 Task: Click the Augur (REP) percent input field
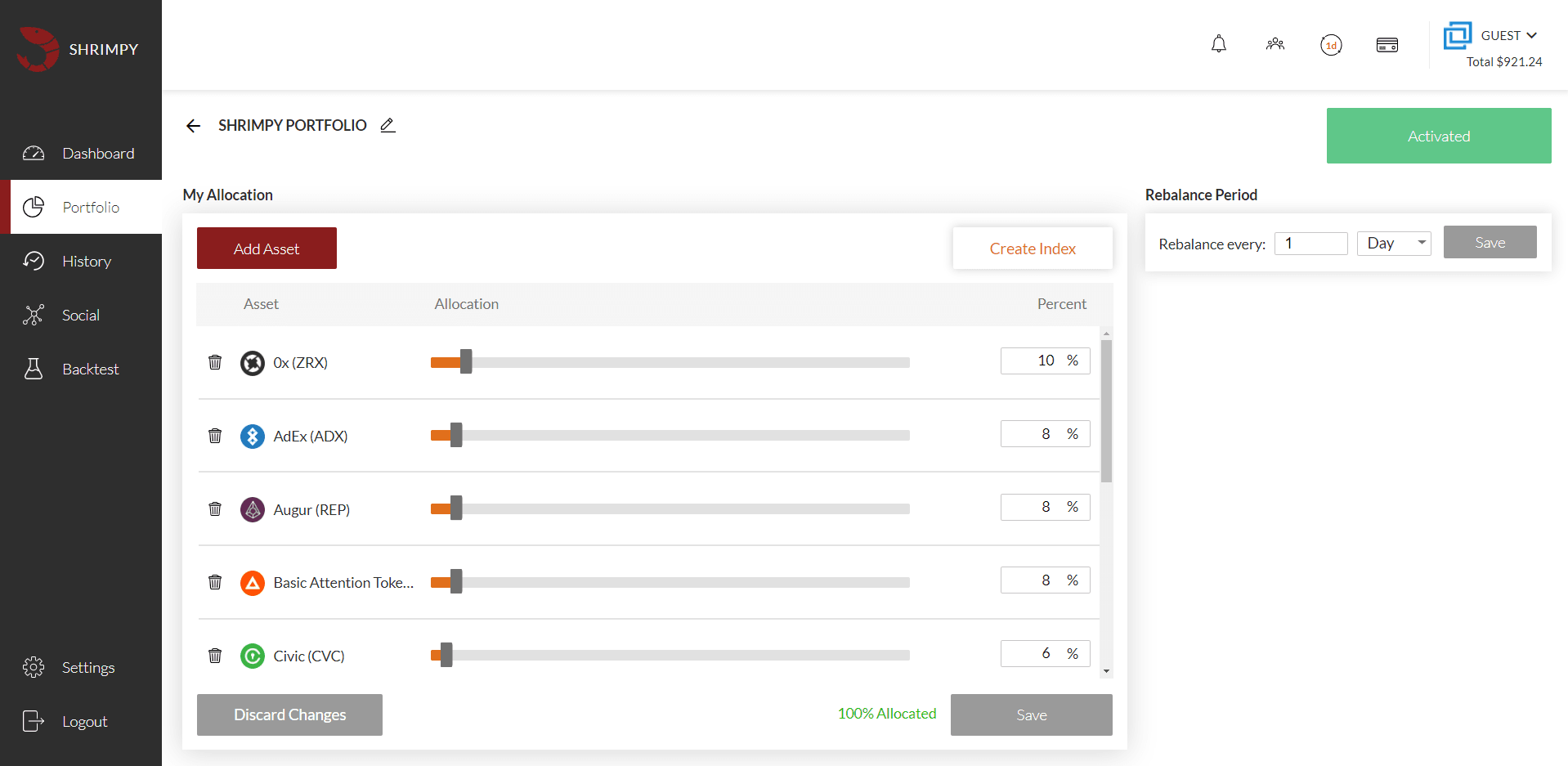pos(1045,507)
